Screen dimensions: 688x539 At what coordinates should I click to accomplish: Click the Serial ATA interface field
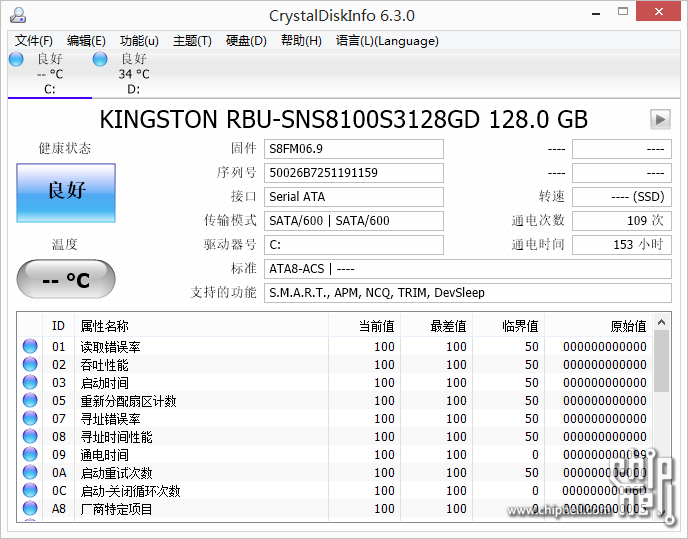(x=354, y=197)
